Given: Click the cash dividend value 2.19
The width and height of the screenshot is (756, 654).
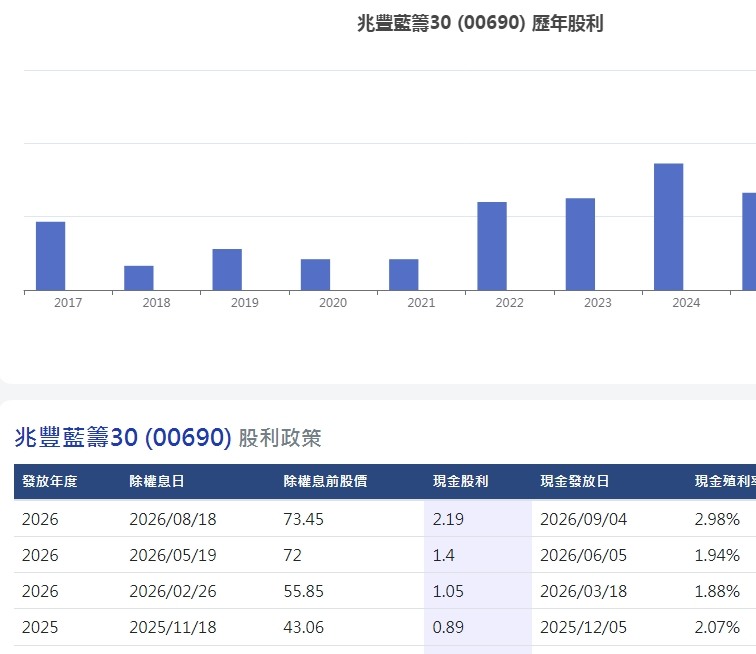Looking at the screenshot, I should click(448, 519).
